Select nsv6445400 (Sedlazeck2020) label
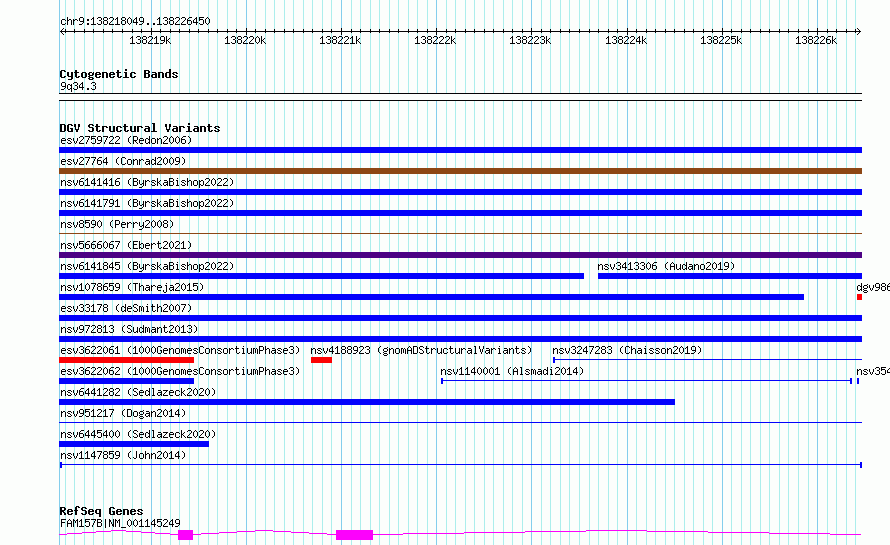The width and height of the screenshot is (890, 545). [x=138, y=434]
